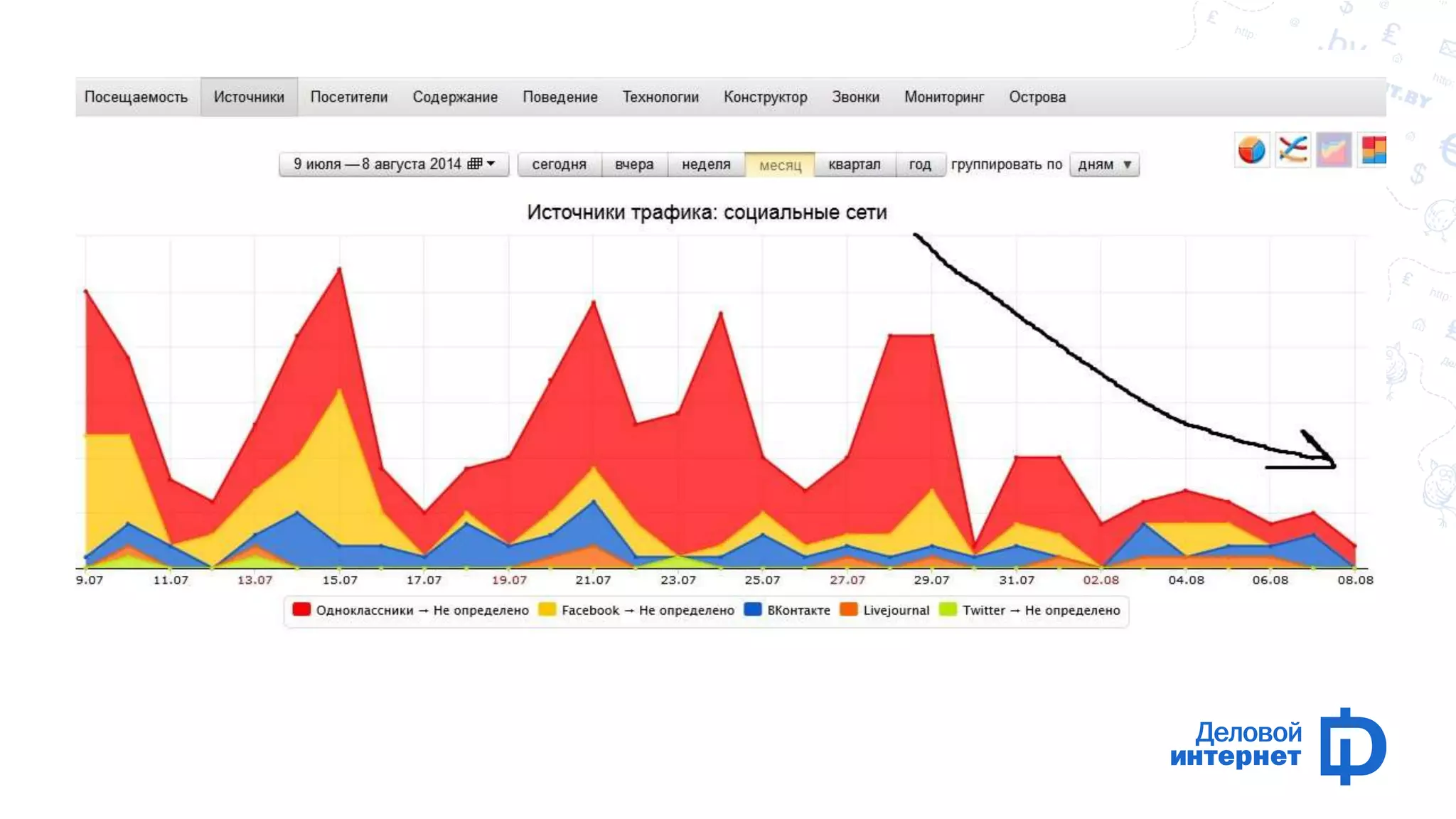Switch to the pie chart view icon
Image resolution: width=1456 pixels, height=819 pixels.
click(x=1251, y=150)
